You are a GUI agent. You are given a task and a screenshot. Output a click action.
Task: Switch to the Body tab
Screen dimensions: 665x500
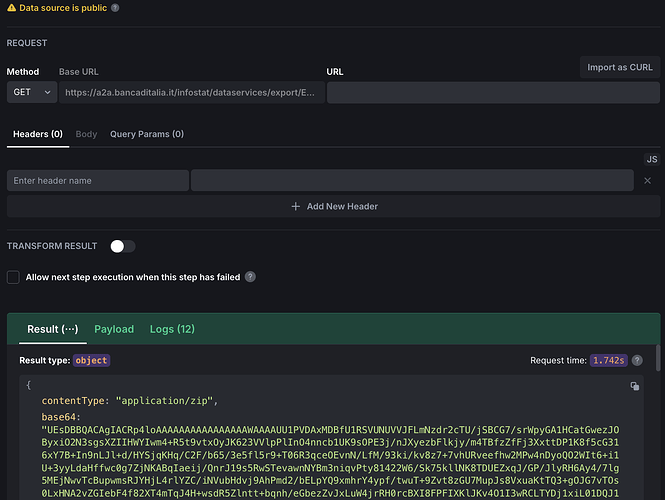click(86, 134)
